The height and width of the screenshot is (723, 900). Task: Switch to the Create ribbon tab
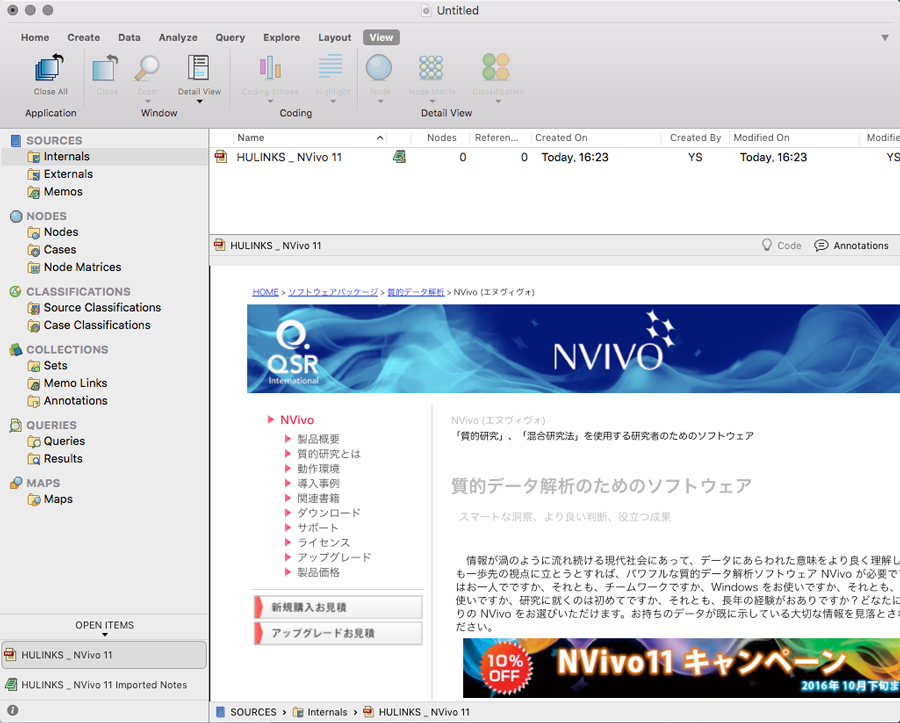(x=84, y=37)
